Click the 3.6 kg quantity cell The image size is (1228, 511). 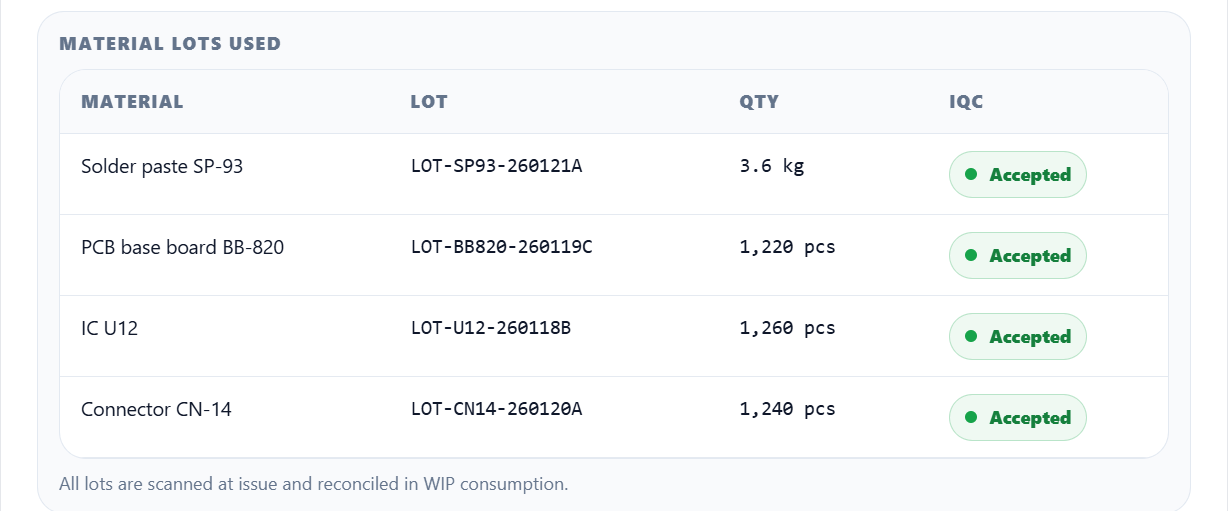[x=771, y=166]
